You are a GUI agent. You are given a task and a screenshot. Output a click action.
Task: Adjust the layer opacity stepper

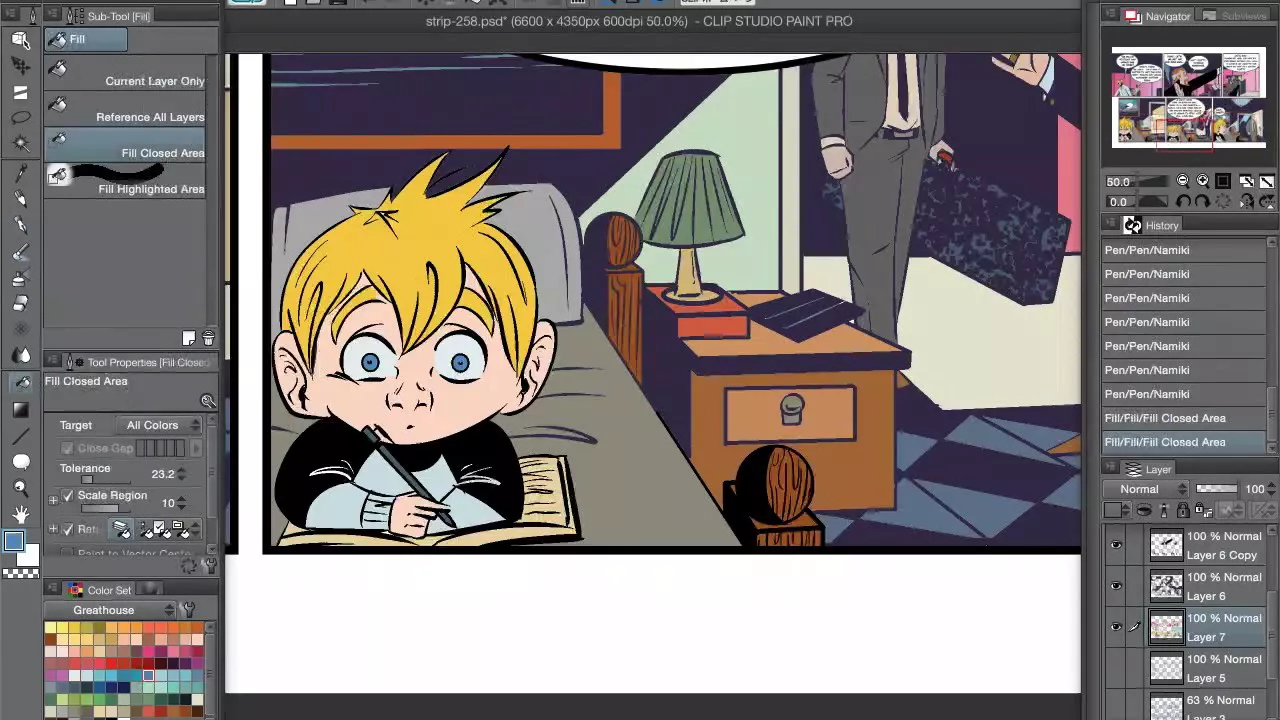[x=1271, y=489]
